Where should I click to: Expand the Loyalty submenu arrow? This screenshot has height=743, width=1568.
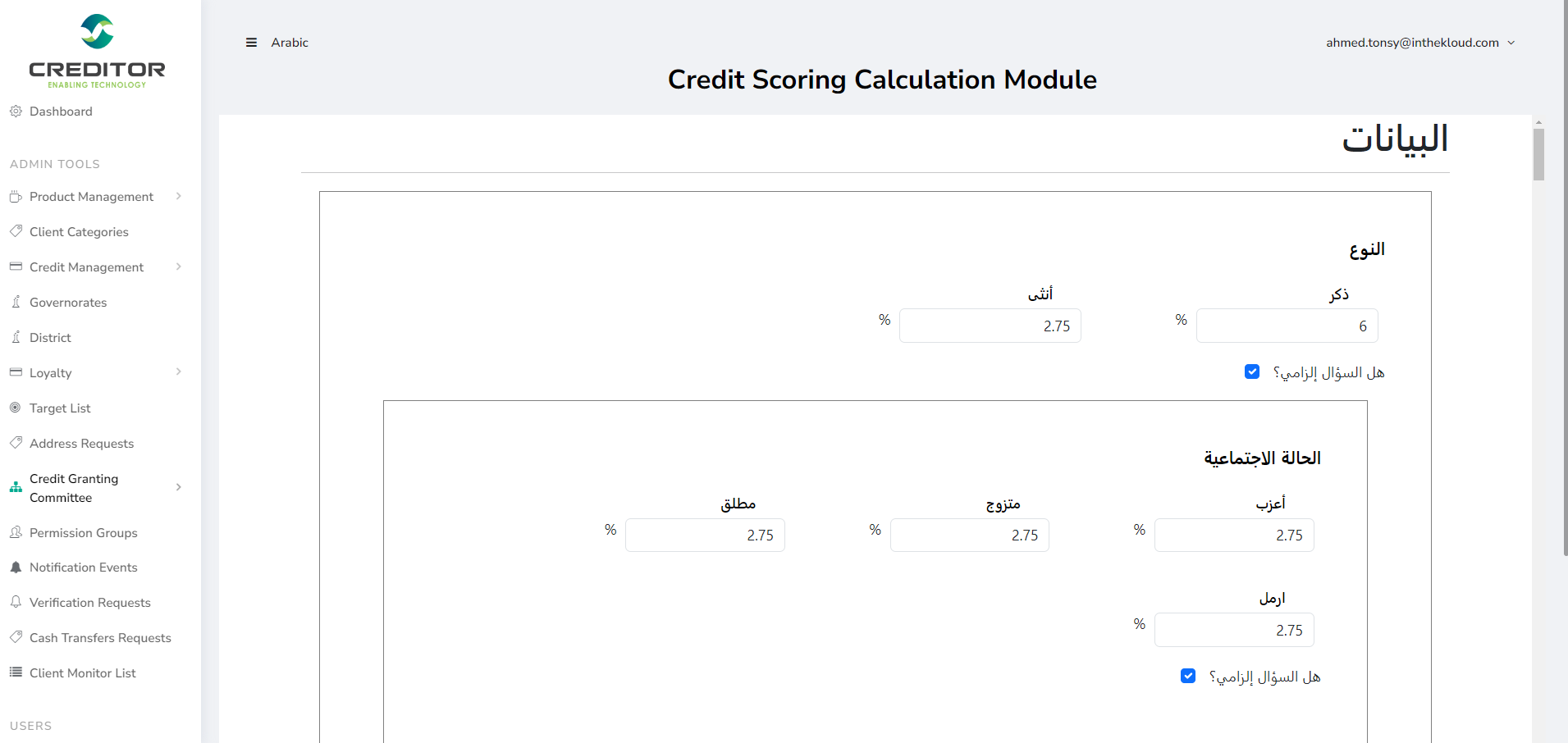[x=178, y=372]
